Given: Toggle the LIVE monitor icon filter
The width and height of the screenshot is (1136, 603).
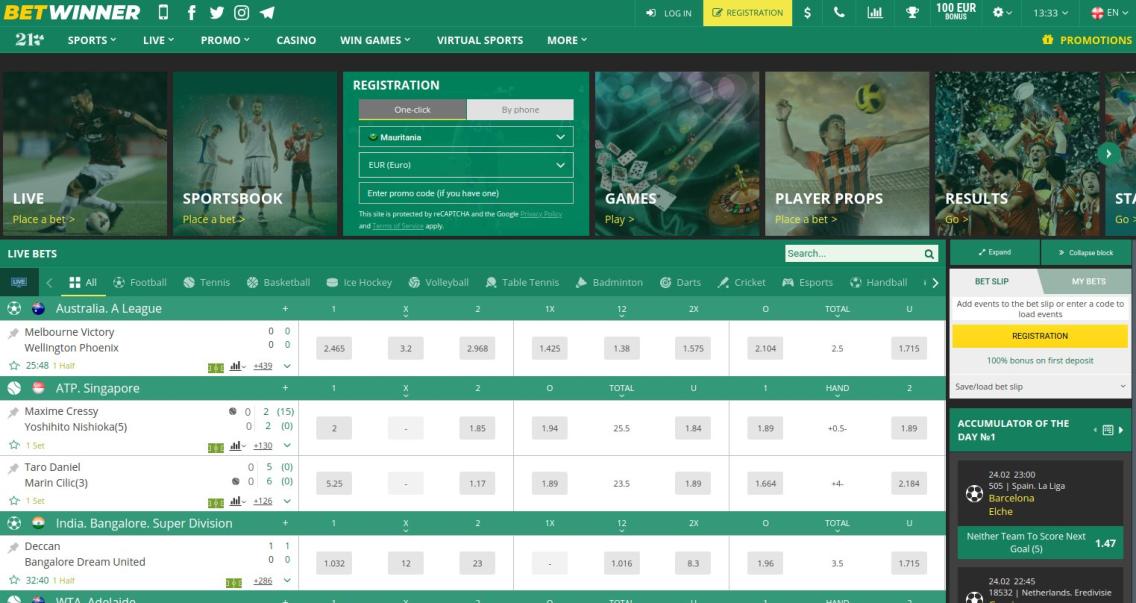Looking at the screenshot, I should (x=19, y=282).
